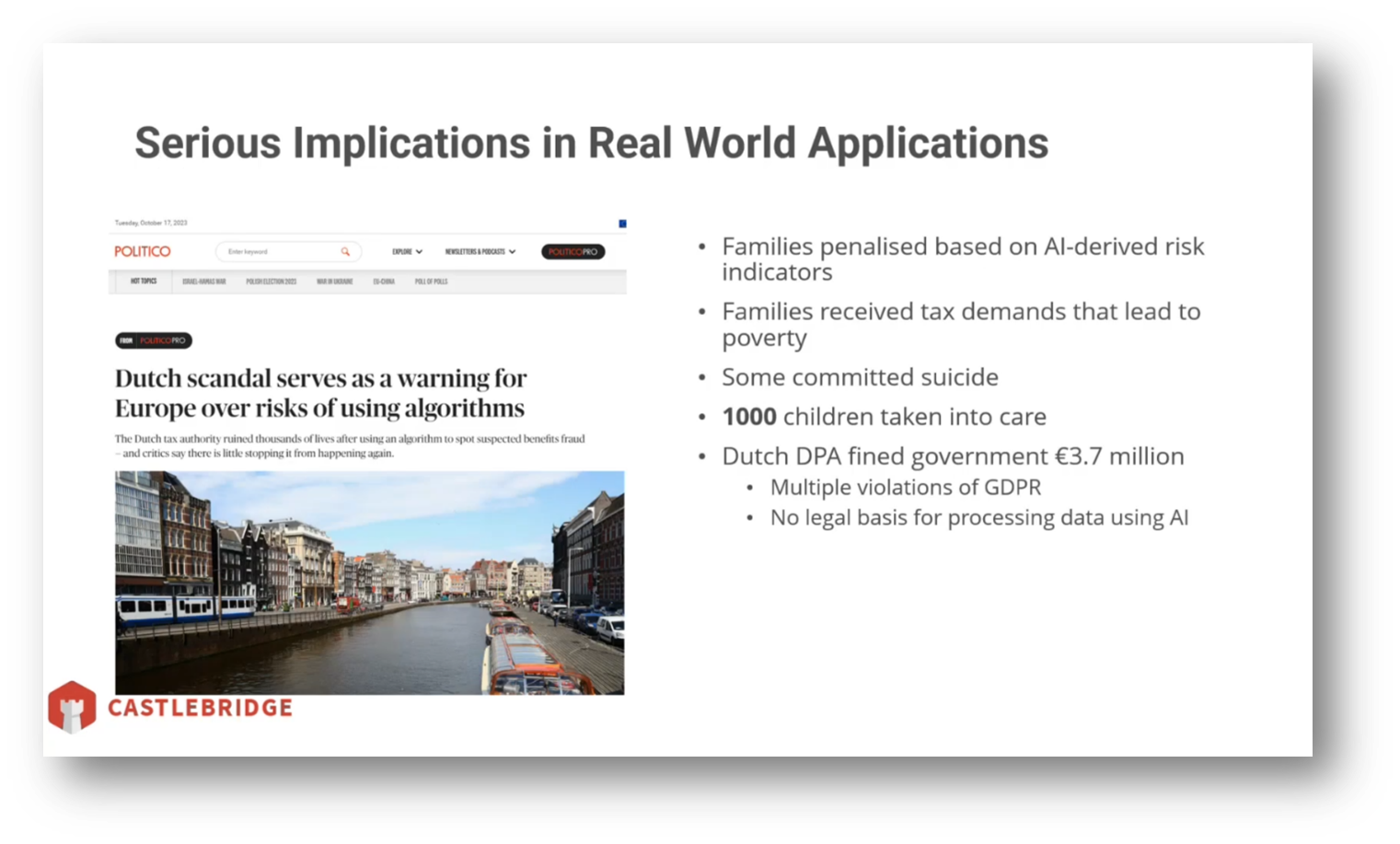Click the From Politico Pro badge
Screen dimensions: 1400x844
[154, 341]
